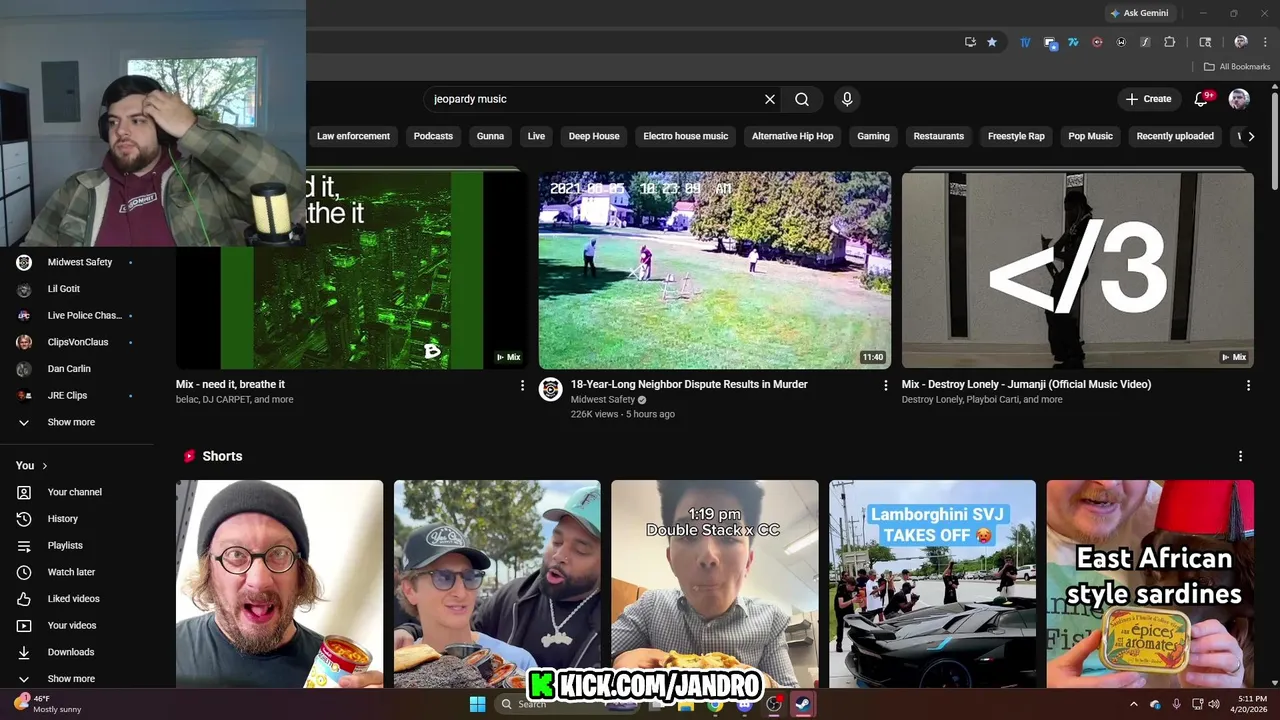Open YouTube notifications bell
1280x720 pixels.
1202,99
